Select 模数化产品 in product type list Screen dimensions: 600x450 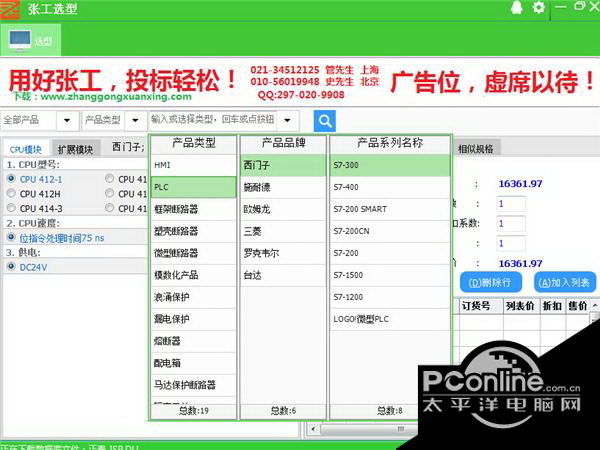(x=194, y=275)
